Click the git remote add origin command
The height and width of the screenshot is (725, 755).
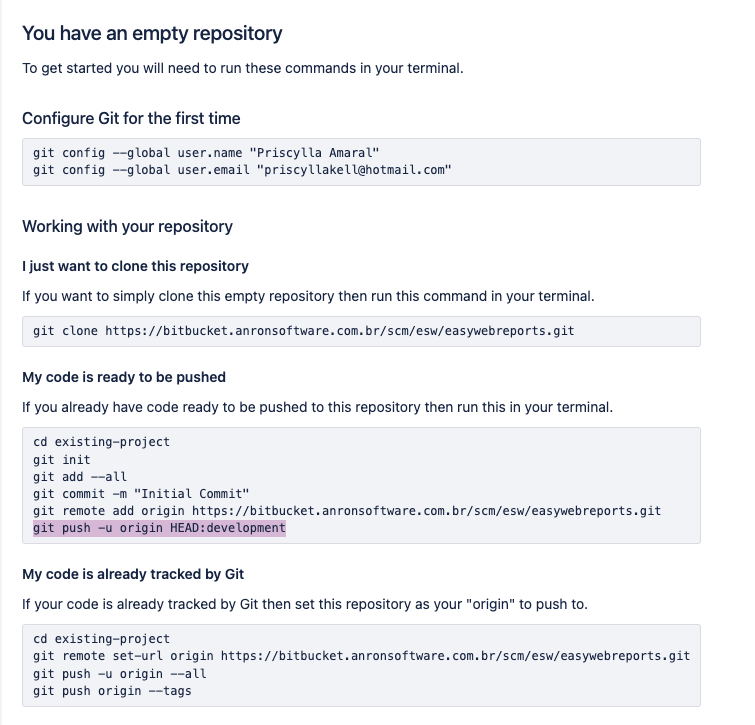(x=346, y=510)
